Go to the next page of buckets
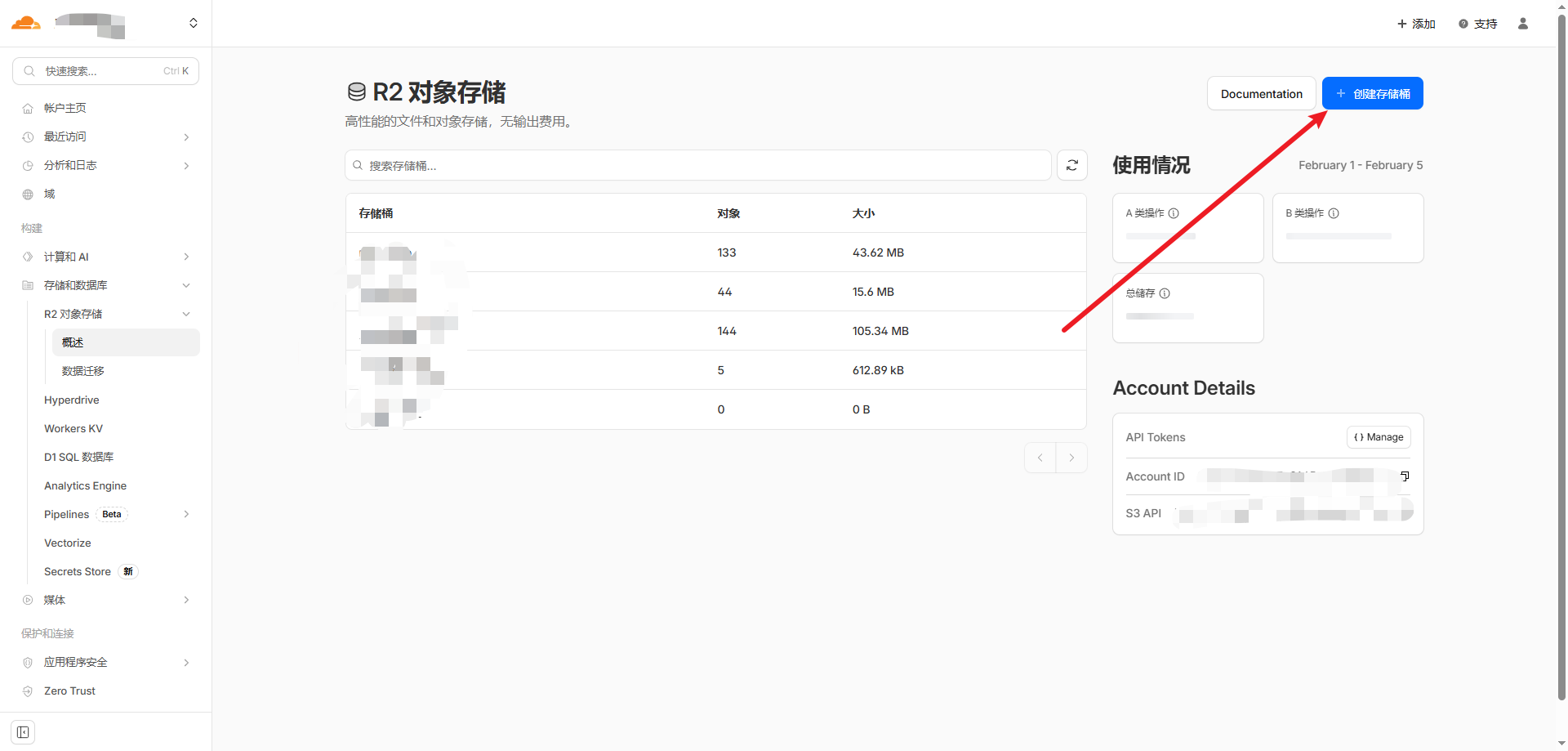The width and height of the screenshot is (1568, 751). click(1071, 458)
